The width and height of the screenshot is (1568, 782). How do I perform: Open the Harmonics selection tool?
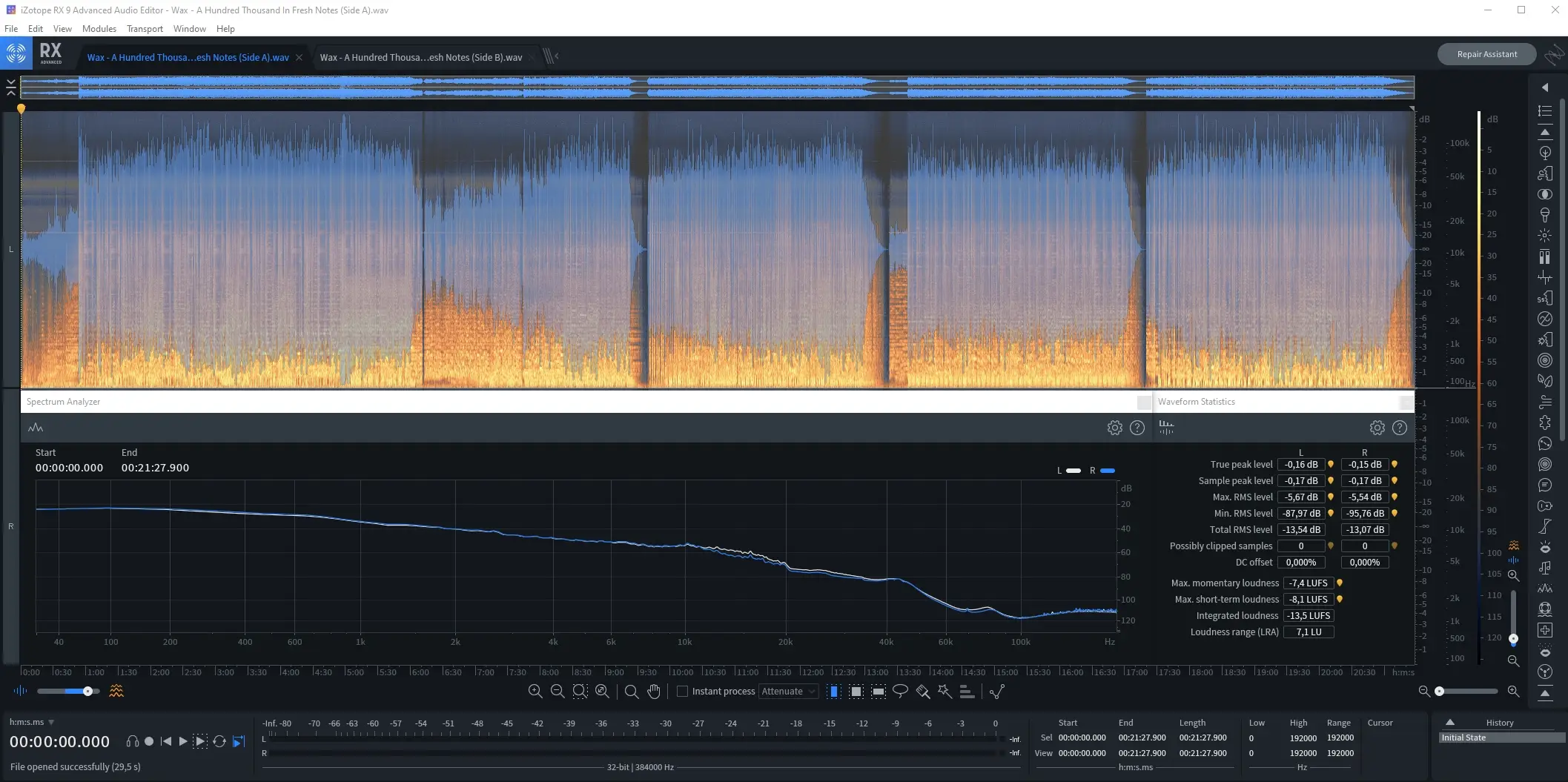coord(967,691)
